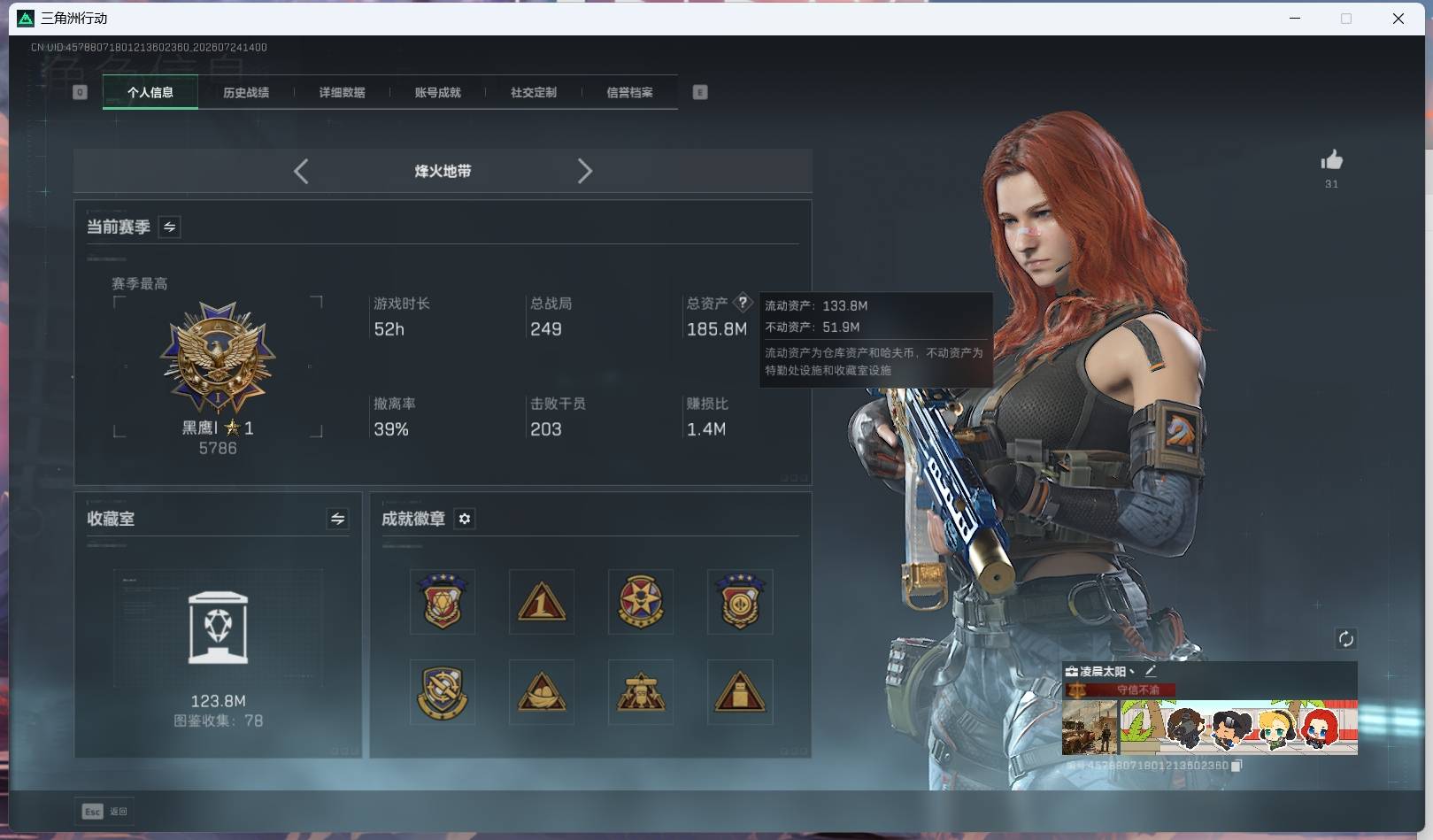Click the like count 31
Screen dimensions: 1433x840
tap(1331, 184)
